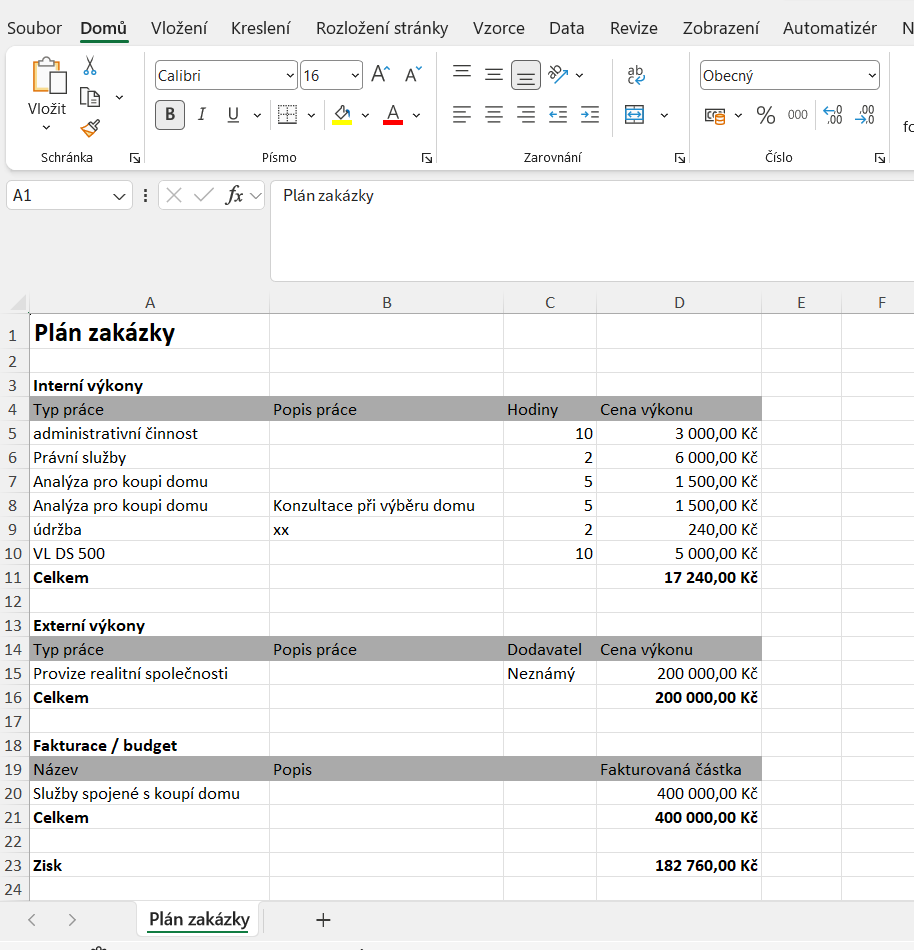Switch to the Vložení tab
Screen dimensions: 914x950
179,28
